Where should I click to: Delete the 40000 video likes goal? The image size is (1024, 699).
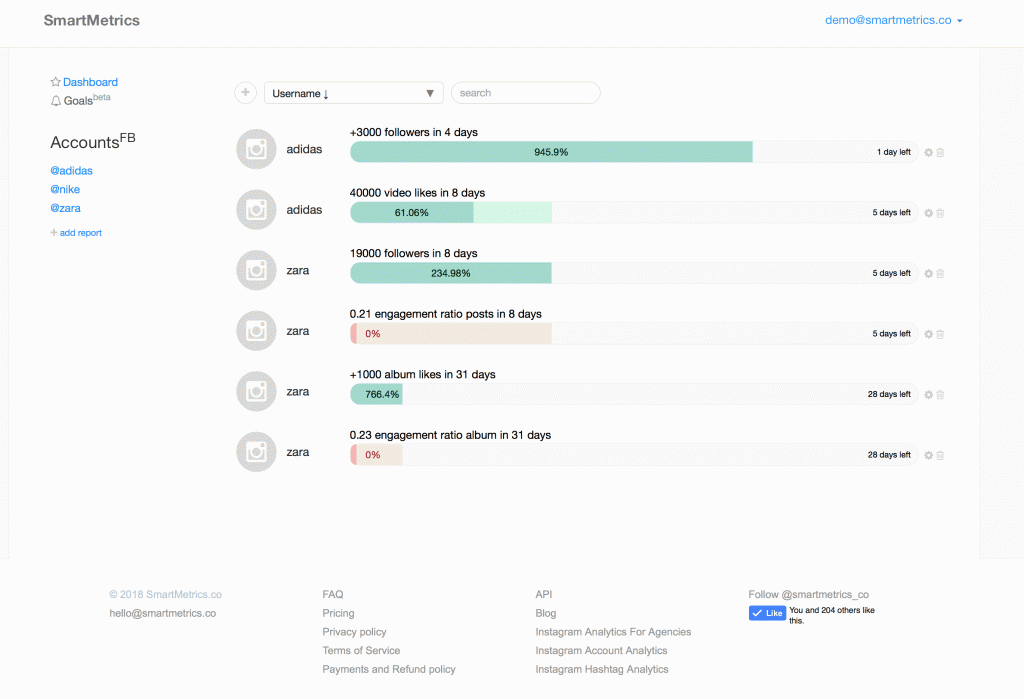pyautogui.click(x=940, y=213)
